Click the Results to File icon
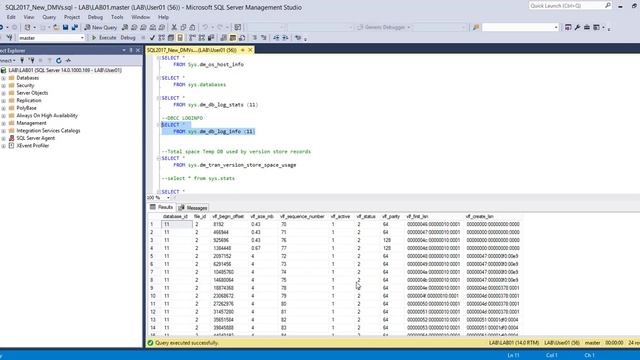 click(242, 38)
